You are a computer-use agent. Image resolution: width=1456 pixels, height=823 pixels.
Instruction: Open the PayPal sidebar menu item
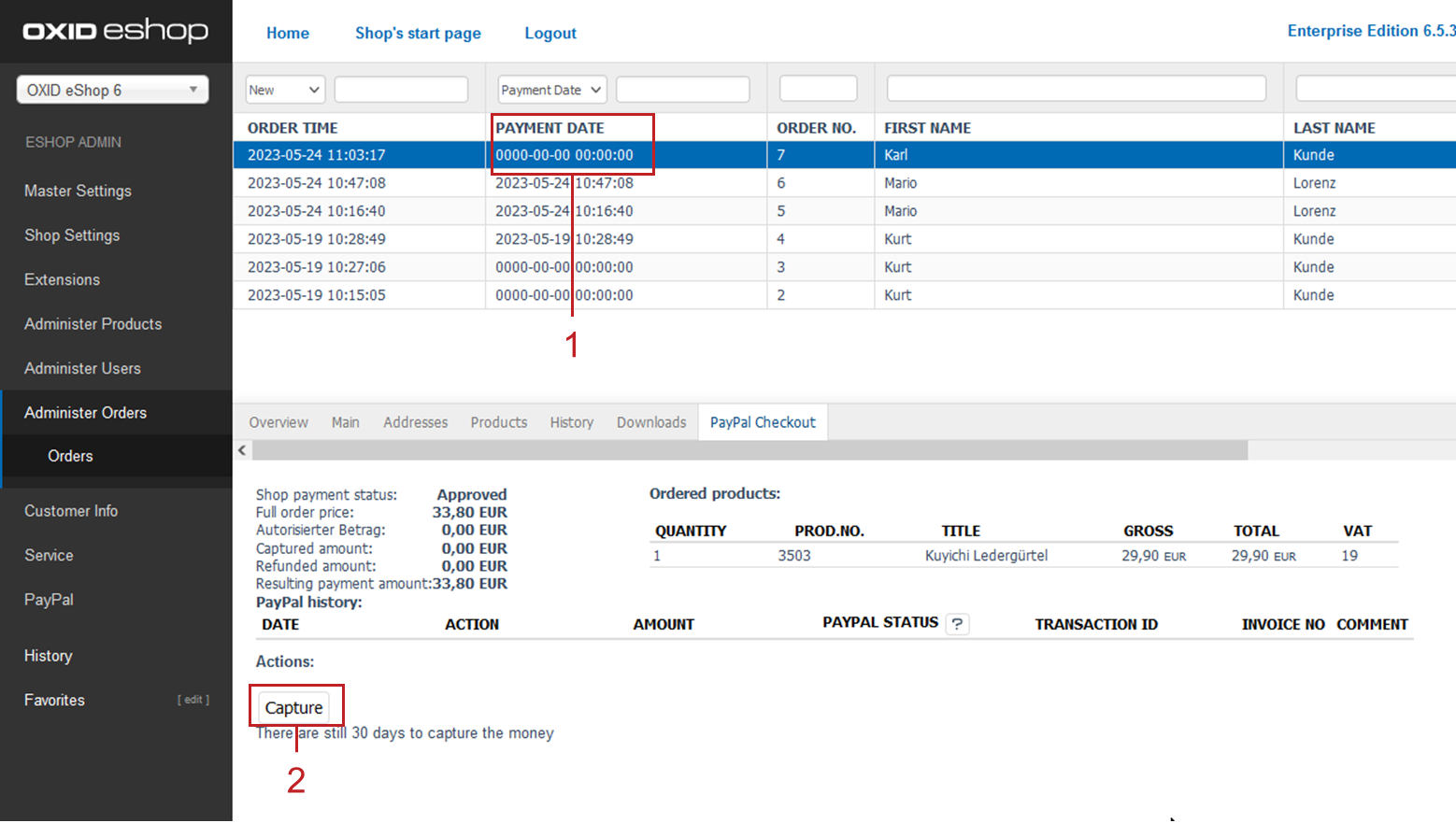tap(49, 600)
